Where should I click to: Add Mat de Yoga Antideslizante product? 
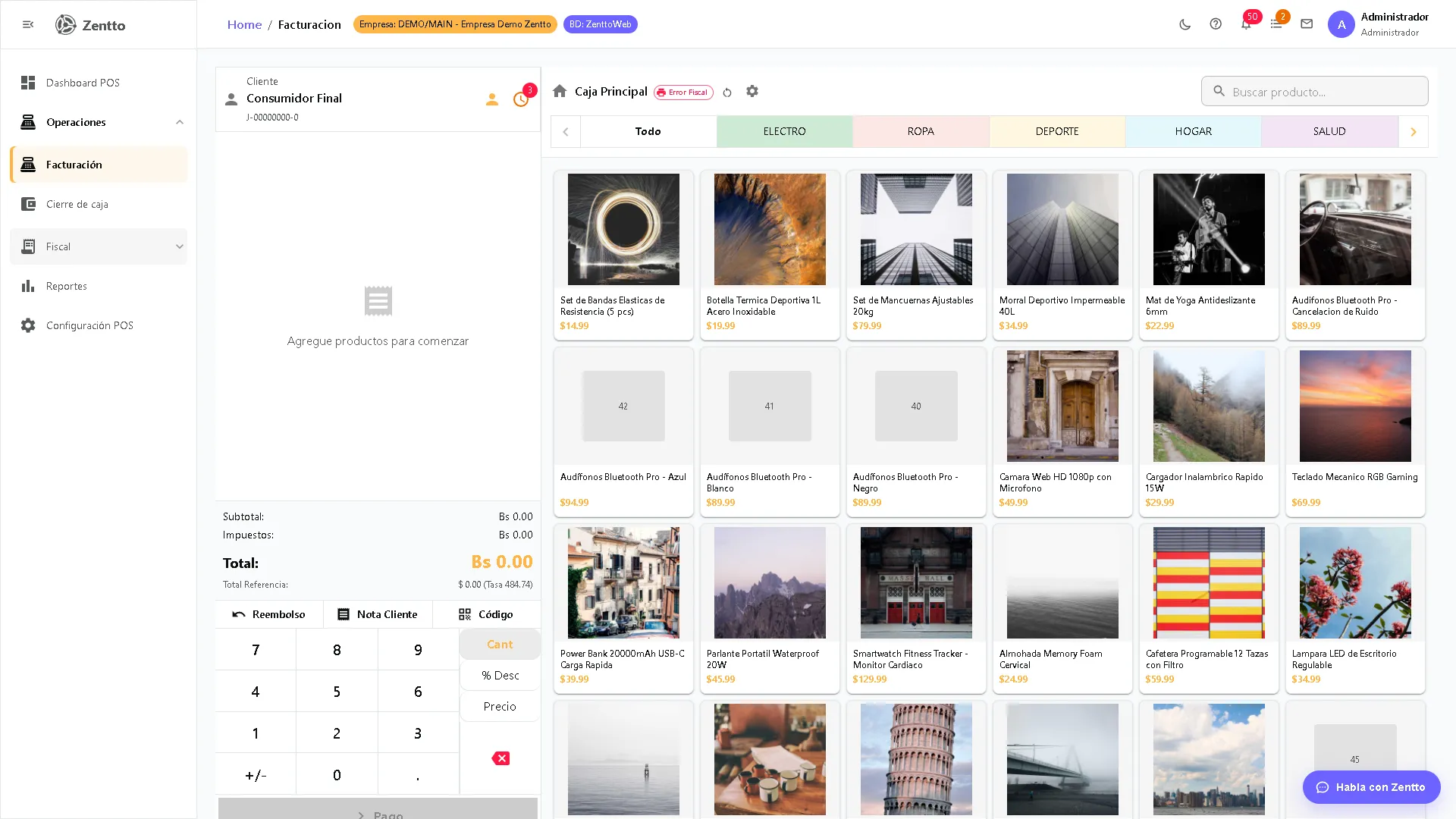tap(1209, 255)
